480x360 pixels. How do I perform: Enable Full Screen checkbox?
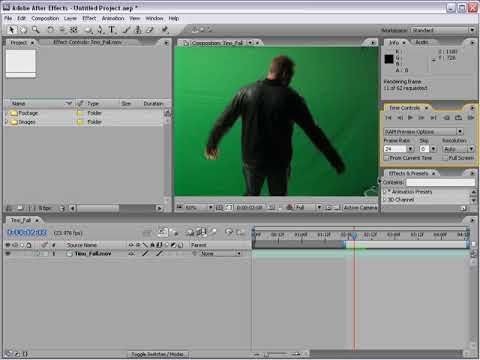click(445, 158)
